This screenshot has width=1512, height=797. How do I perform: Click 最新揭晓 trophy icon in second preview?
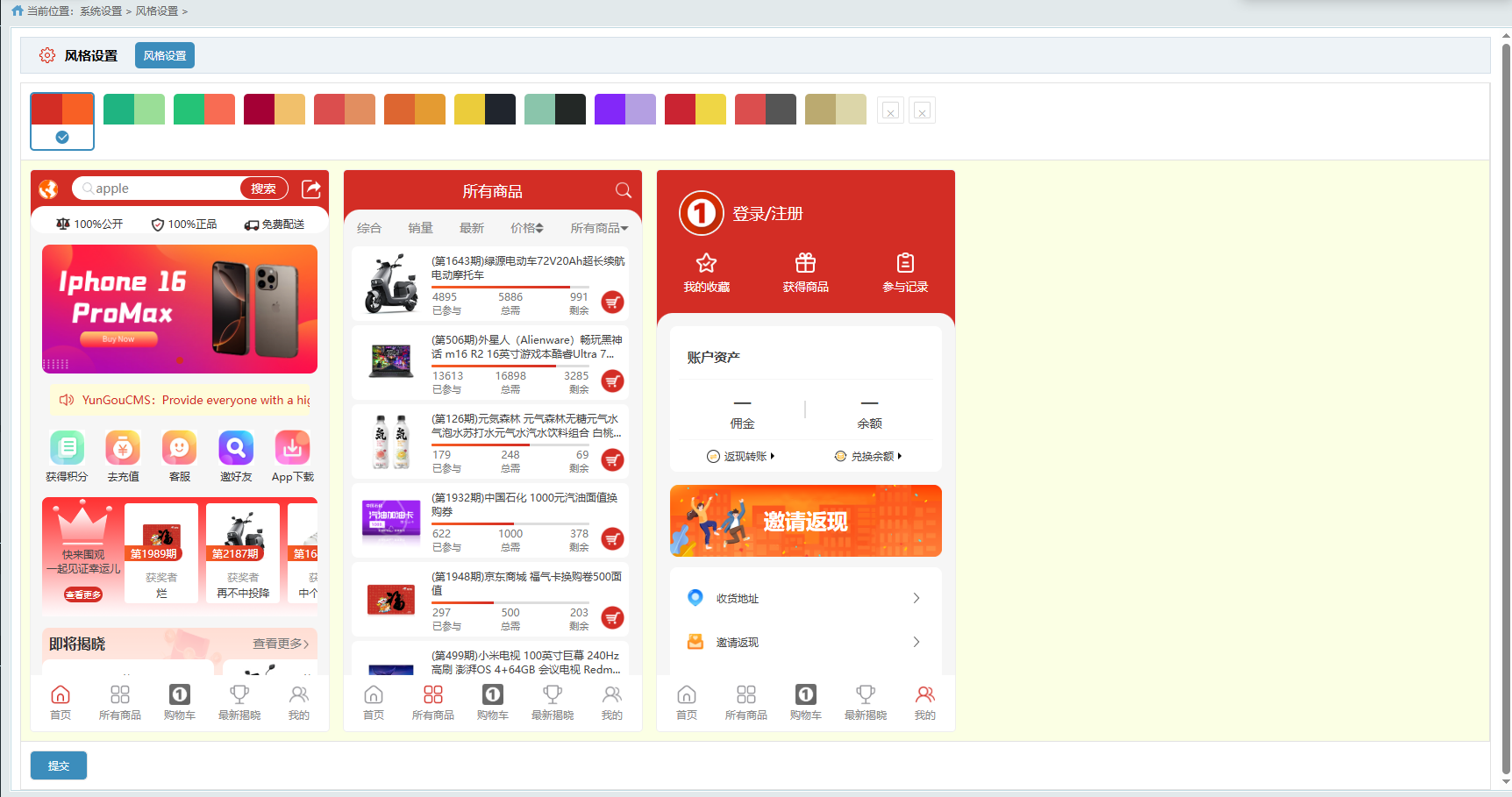(553, 694)
